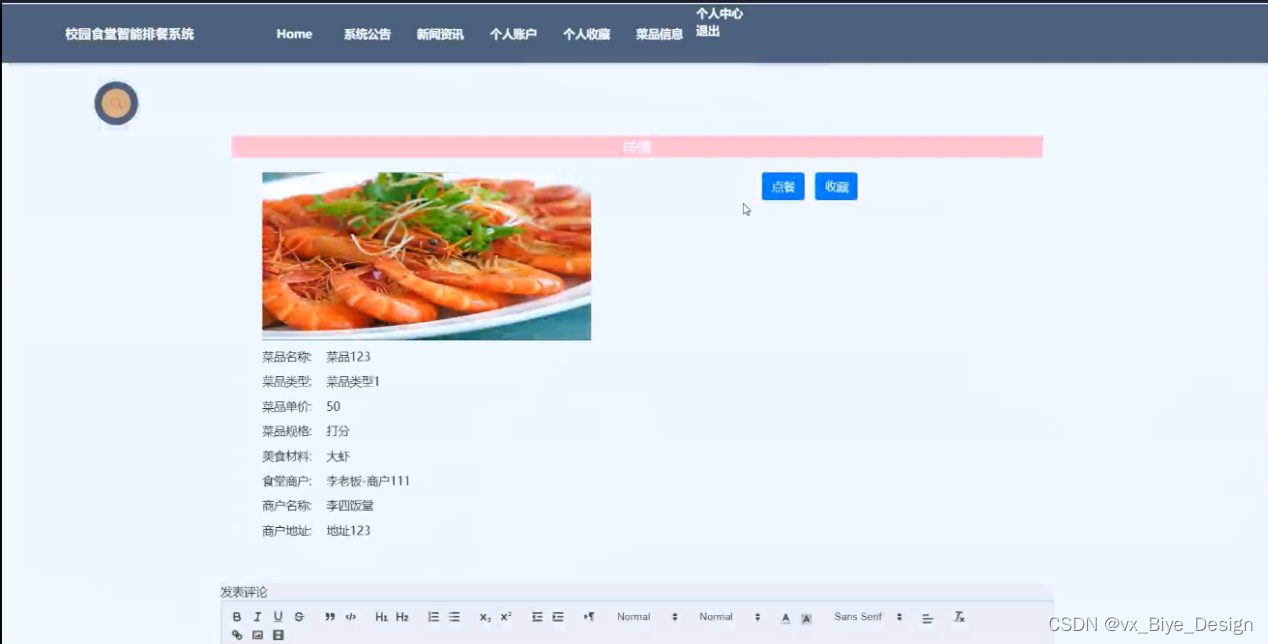This screenshot has height=644, width=1268.
Task: Click the 菜品类型1 value text
Action: pyautogui.click(x=353, y=382)
